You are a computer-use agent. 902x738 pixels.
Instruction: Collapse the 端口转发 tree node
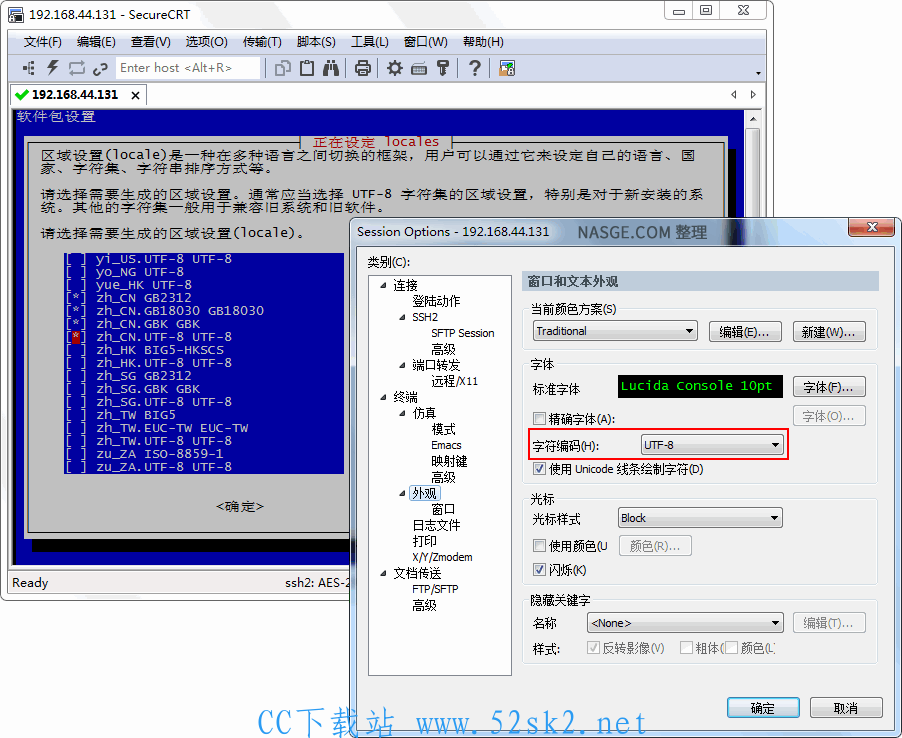[x=402, y=365]
